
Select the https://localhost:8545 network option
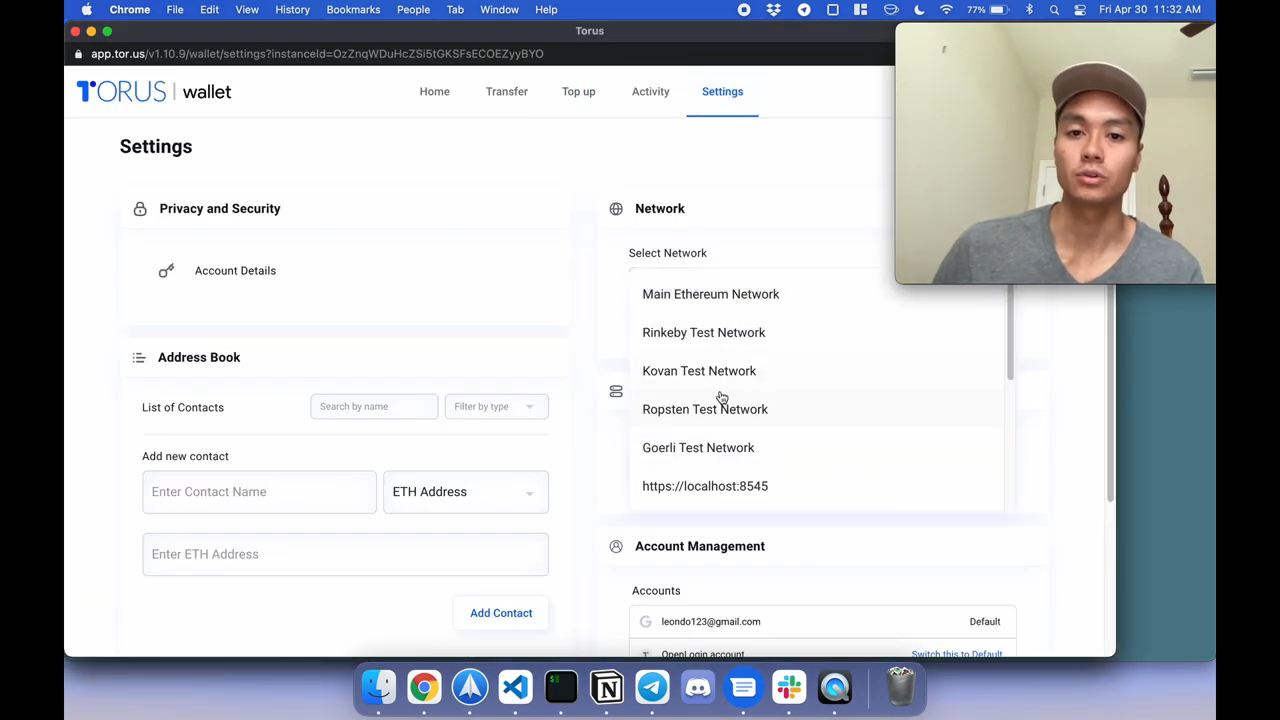pyautogui.click(x=816, y=486)
